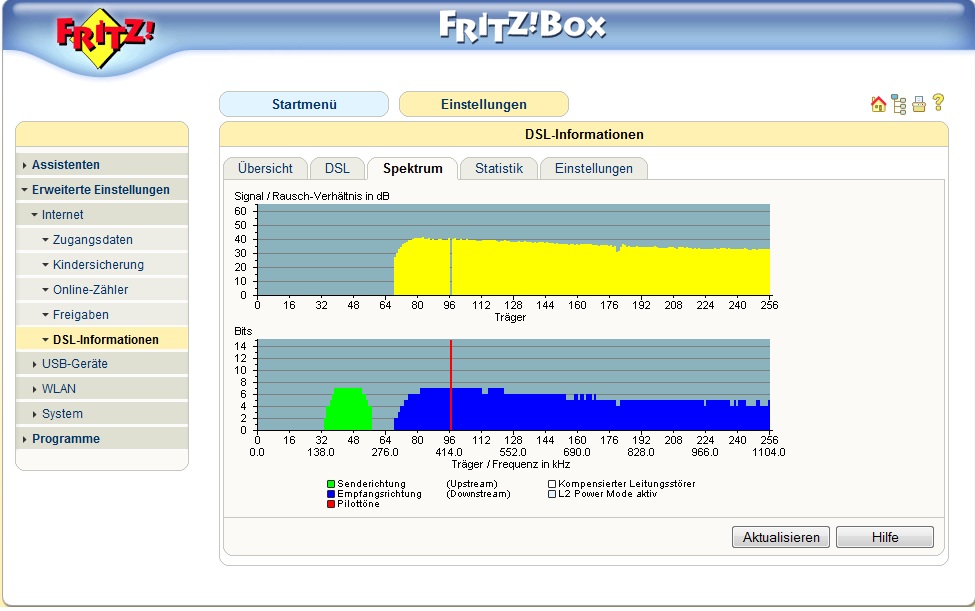The image size is (975, 611).
Task: Expand the Assistenten menu arrow
Action: coord(24,165)
